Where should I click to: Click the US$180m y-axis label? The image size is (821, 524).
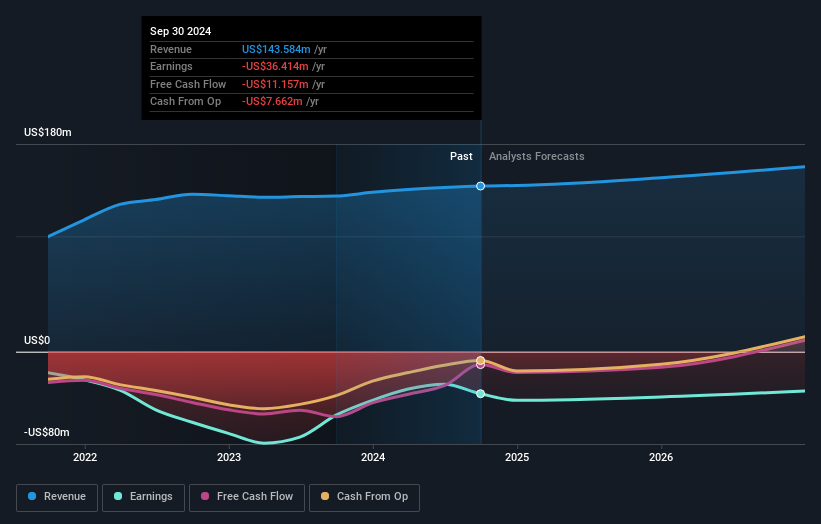click(48, 132)
